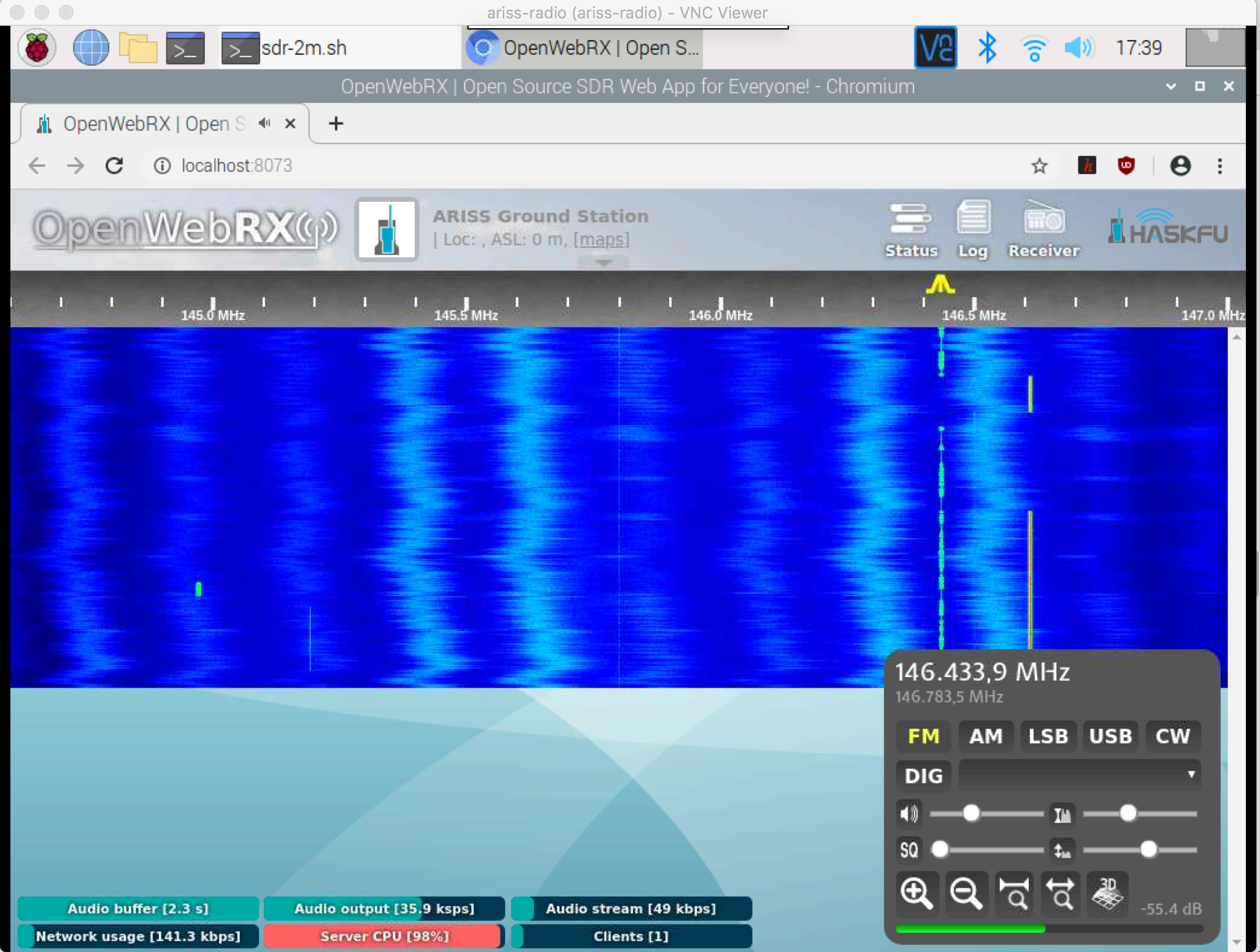Reload the localhost page

114,166
